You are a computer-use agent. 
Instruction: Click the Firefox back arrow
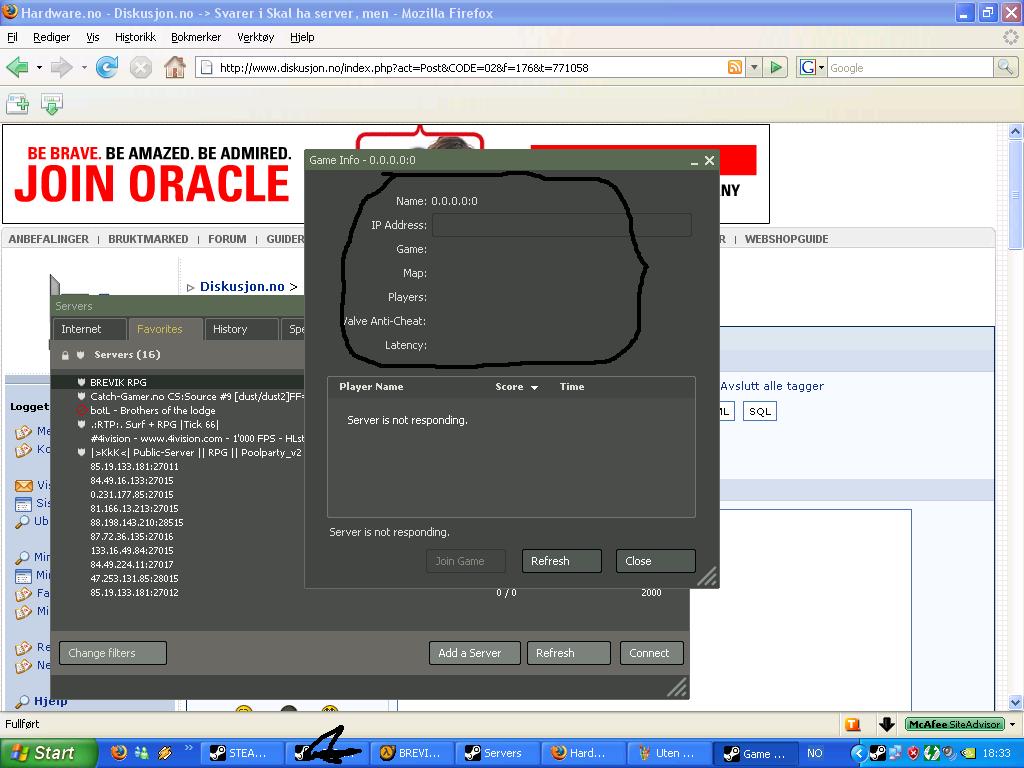pyautogui.click(x=17, y=67)
